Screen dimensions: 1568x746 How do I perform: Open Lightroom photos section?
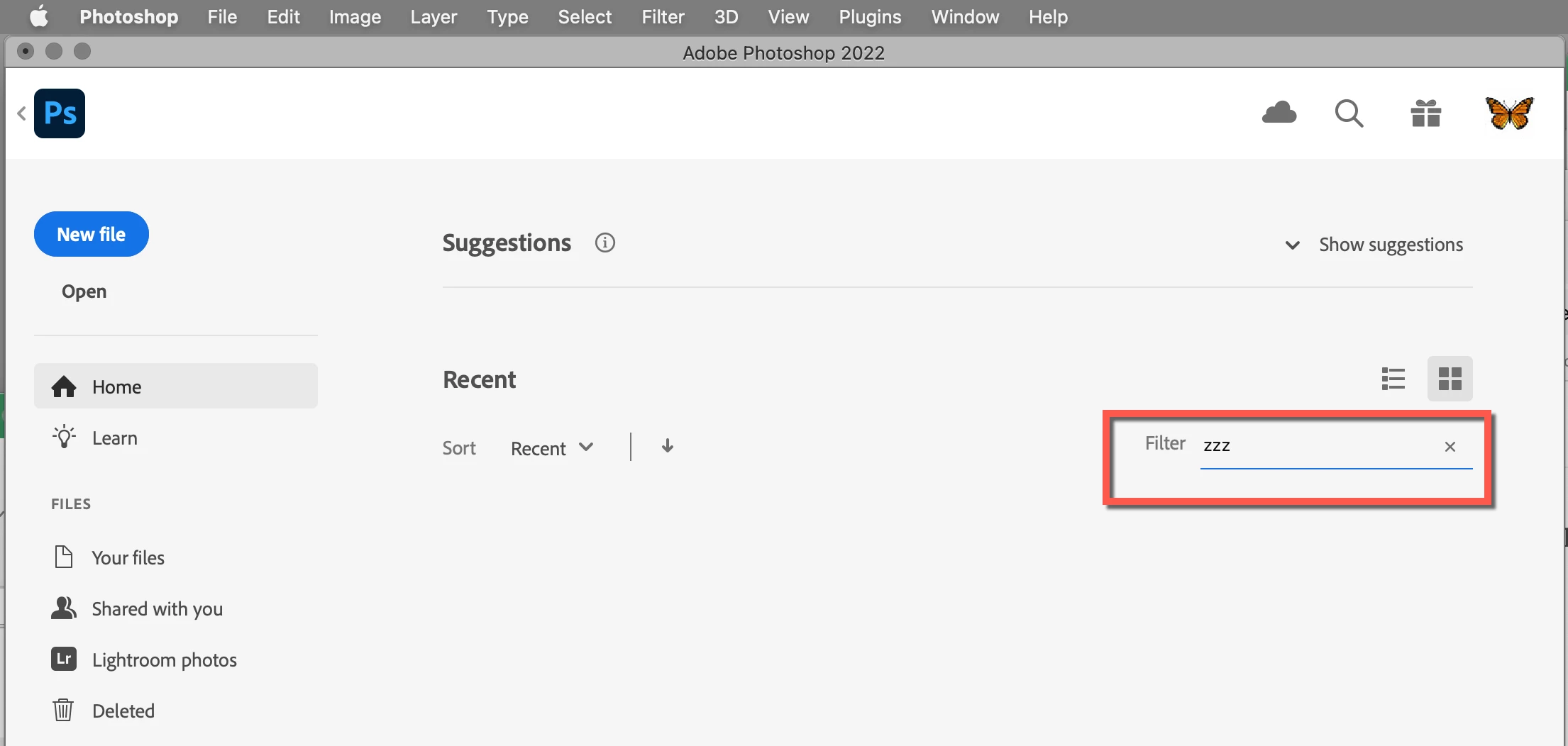[175, 659]
